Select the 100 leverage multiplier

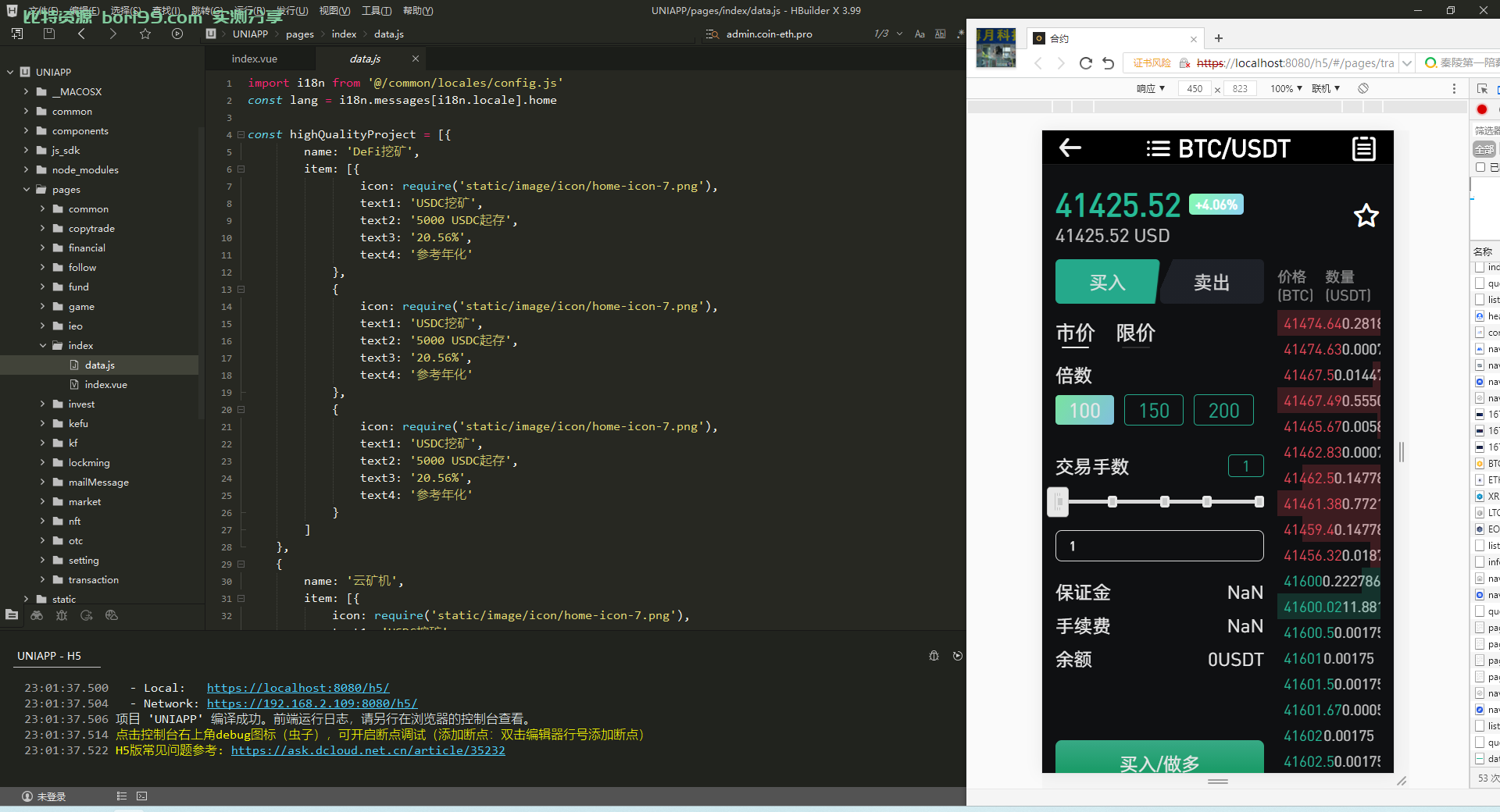click(1084, 410)
